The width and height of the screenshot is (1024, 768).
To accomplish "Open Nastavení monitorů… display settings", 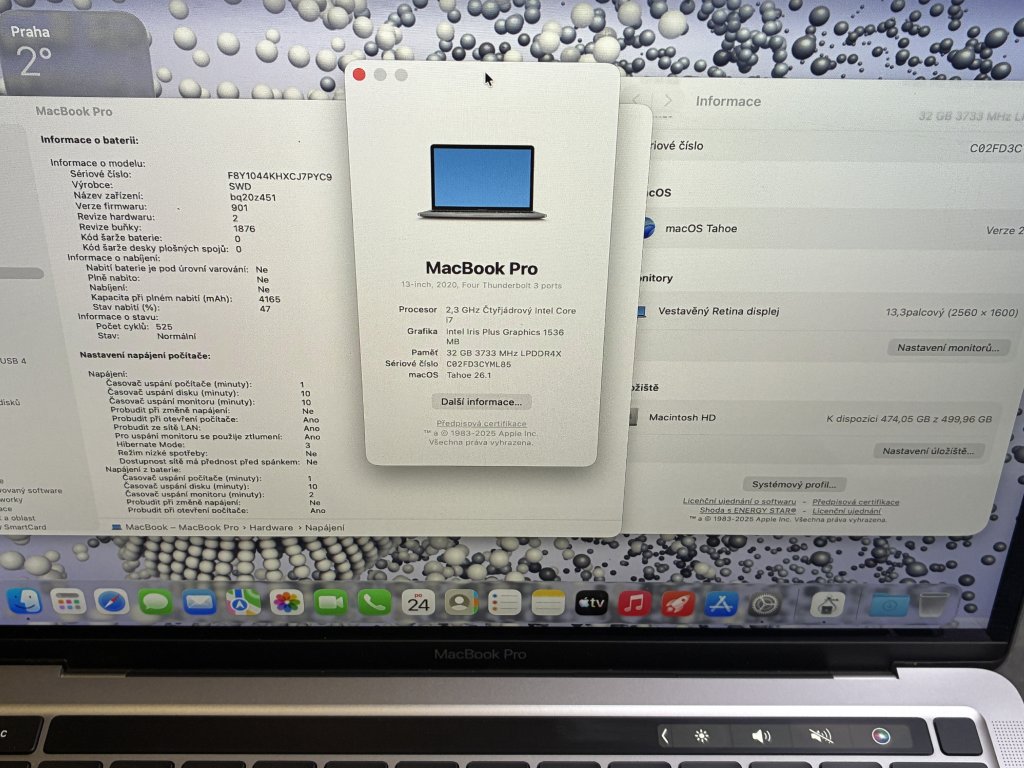I will [x=948, y=348].
